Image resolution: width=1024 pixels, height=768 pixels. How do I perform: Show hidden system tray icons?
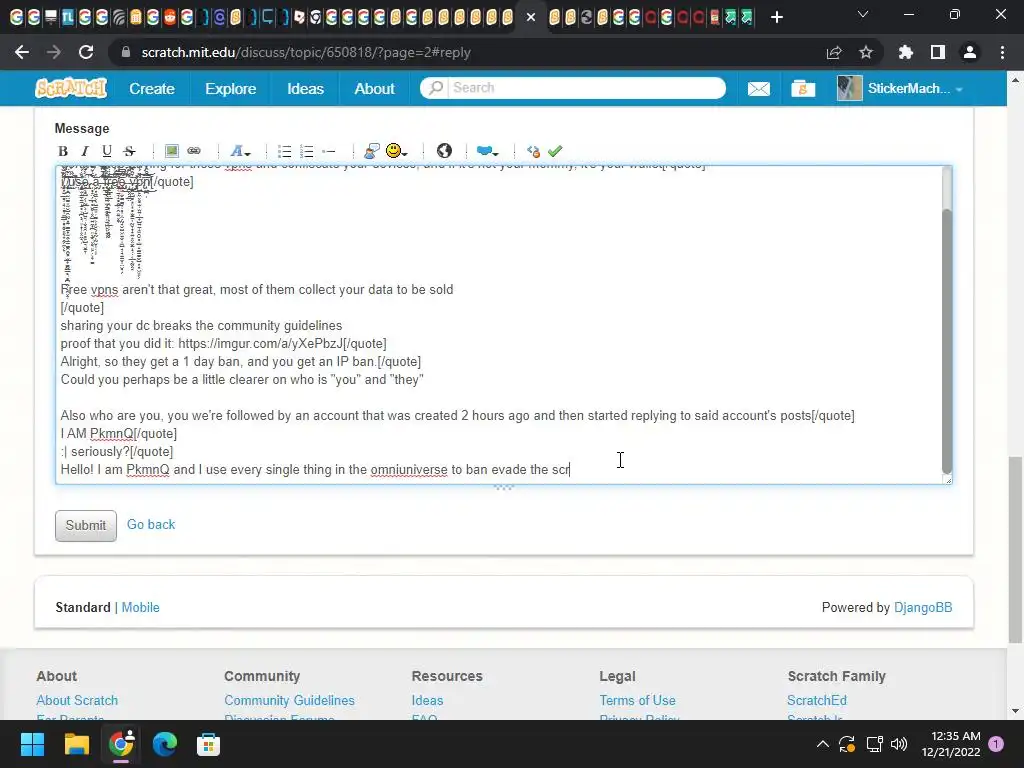823,744
